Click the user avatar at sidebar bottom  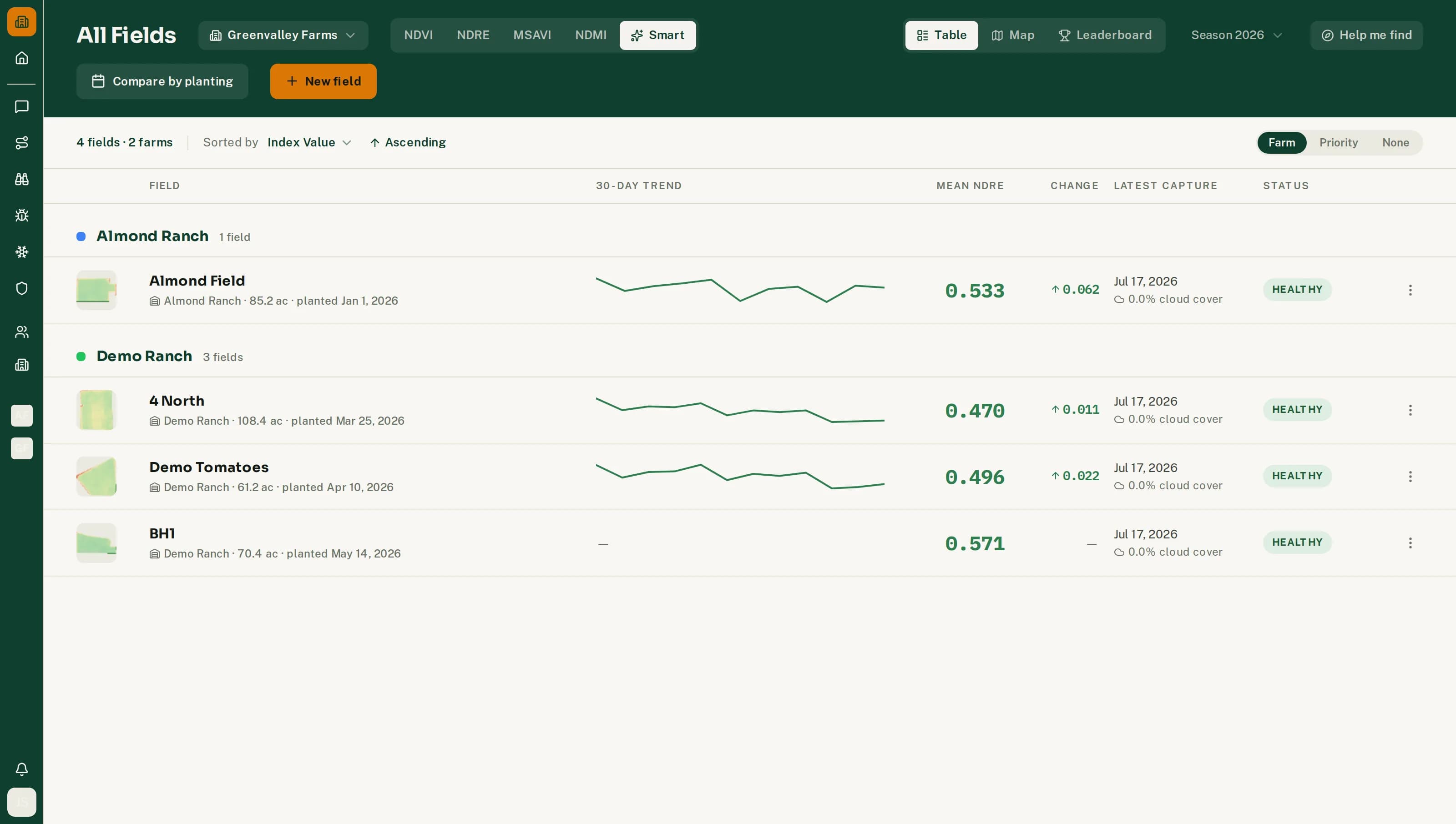tap(21, 802)
